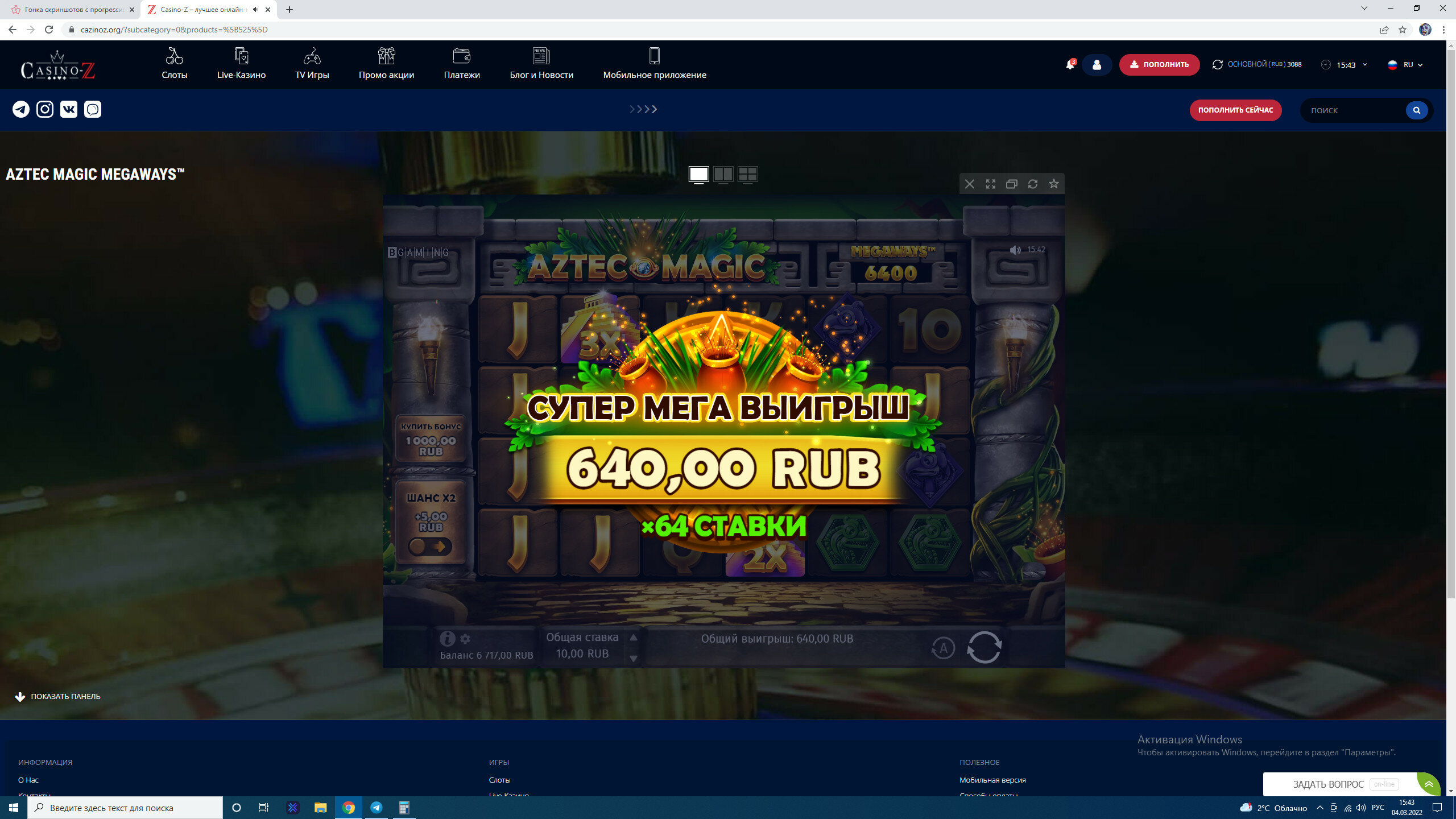Open the Instagram social icon
Screen dimensions: 1456x819
click(45, 109)
